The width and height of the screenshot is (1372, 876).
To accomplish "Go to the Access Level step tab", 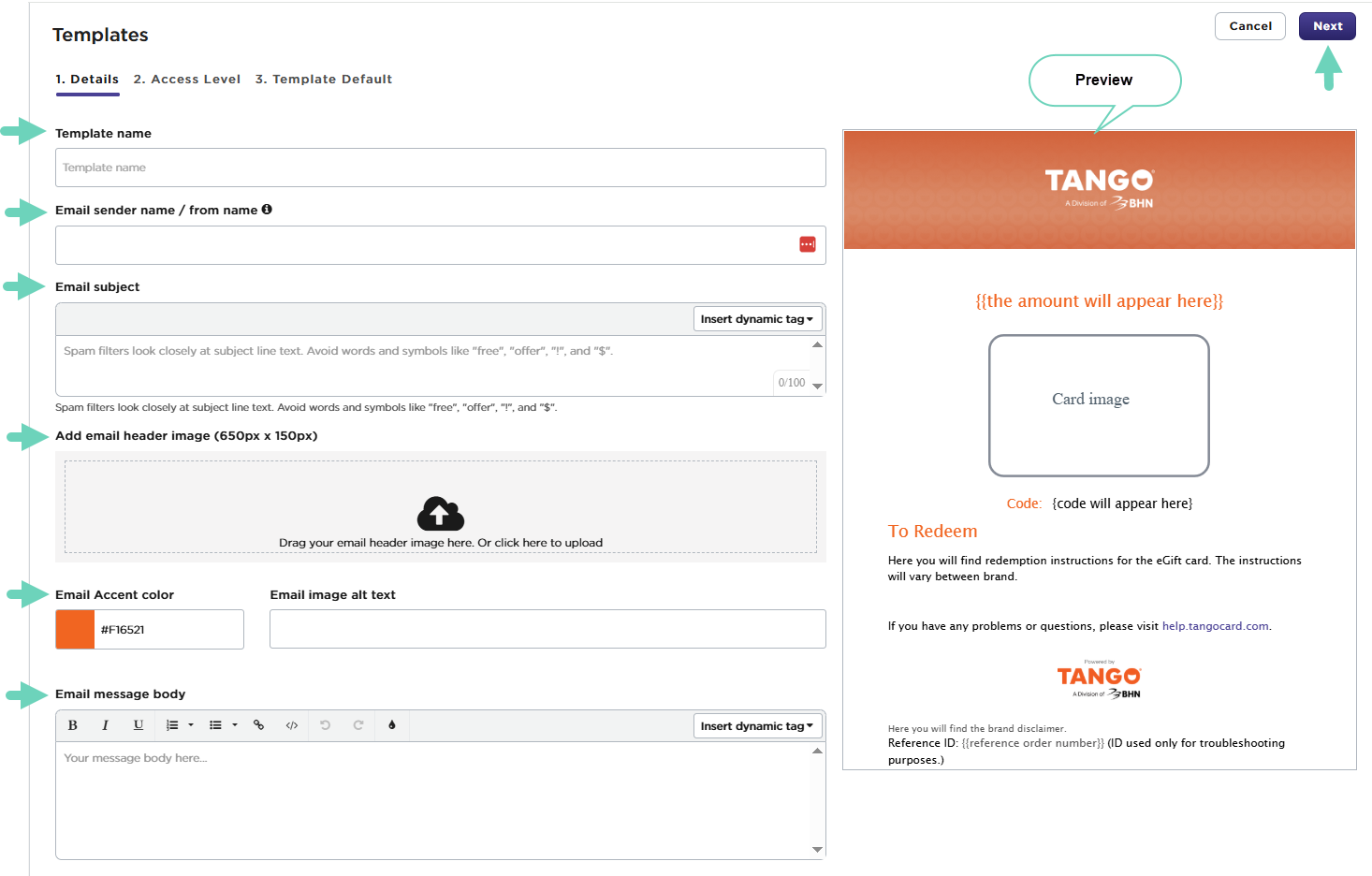I will point(187,80).
